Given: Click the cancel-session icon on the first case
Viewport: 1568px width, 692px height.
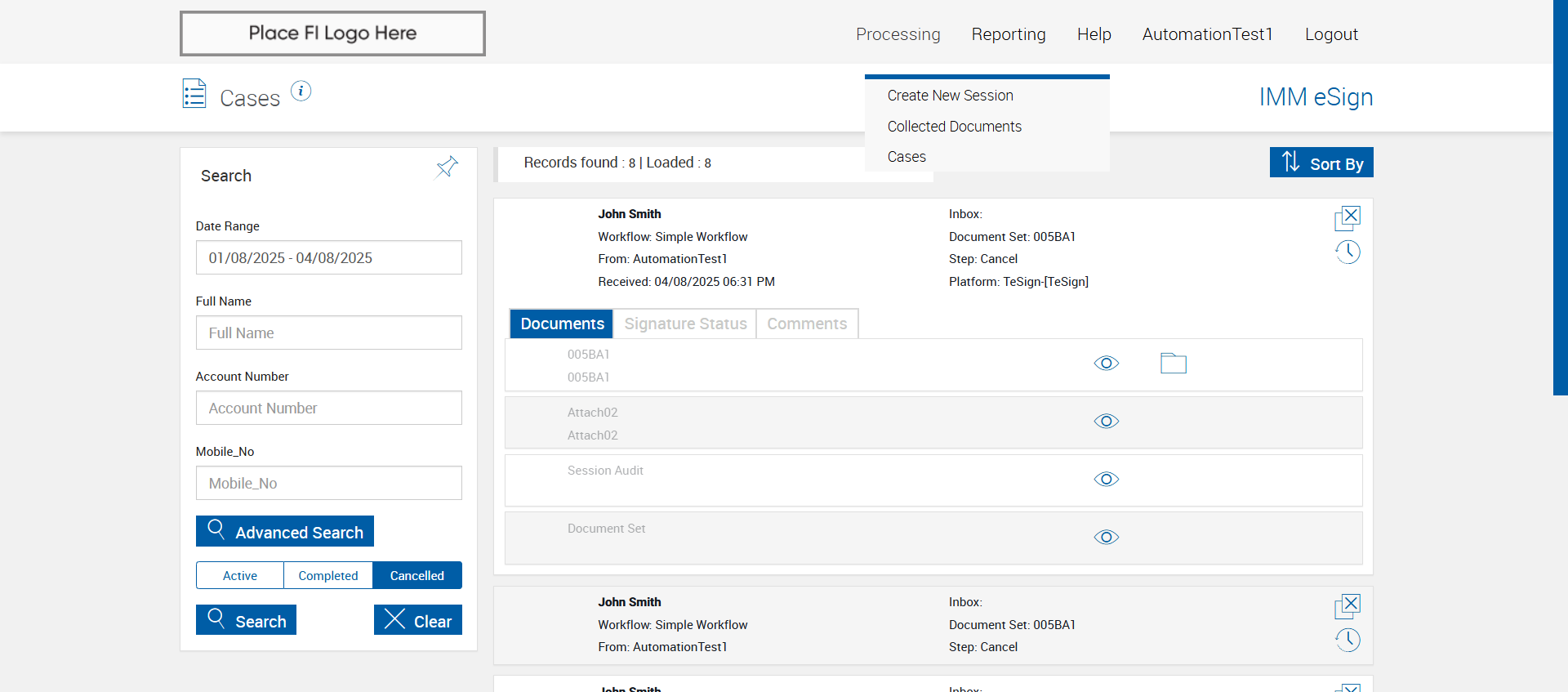Looking at the screenshot, I should click(1347, 217).
